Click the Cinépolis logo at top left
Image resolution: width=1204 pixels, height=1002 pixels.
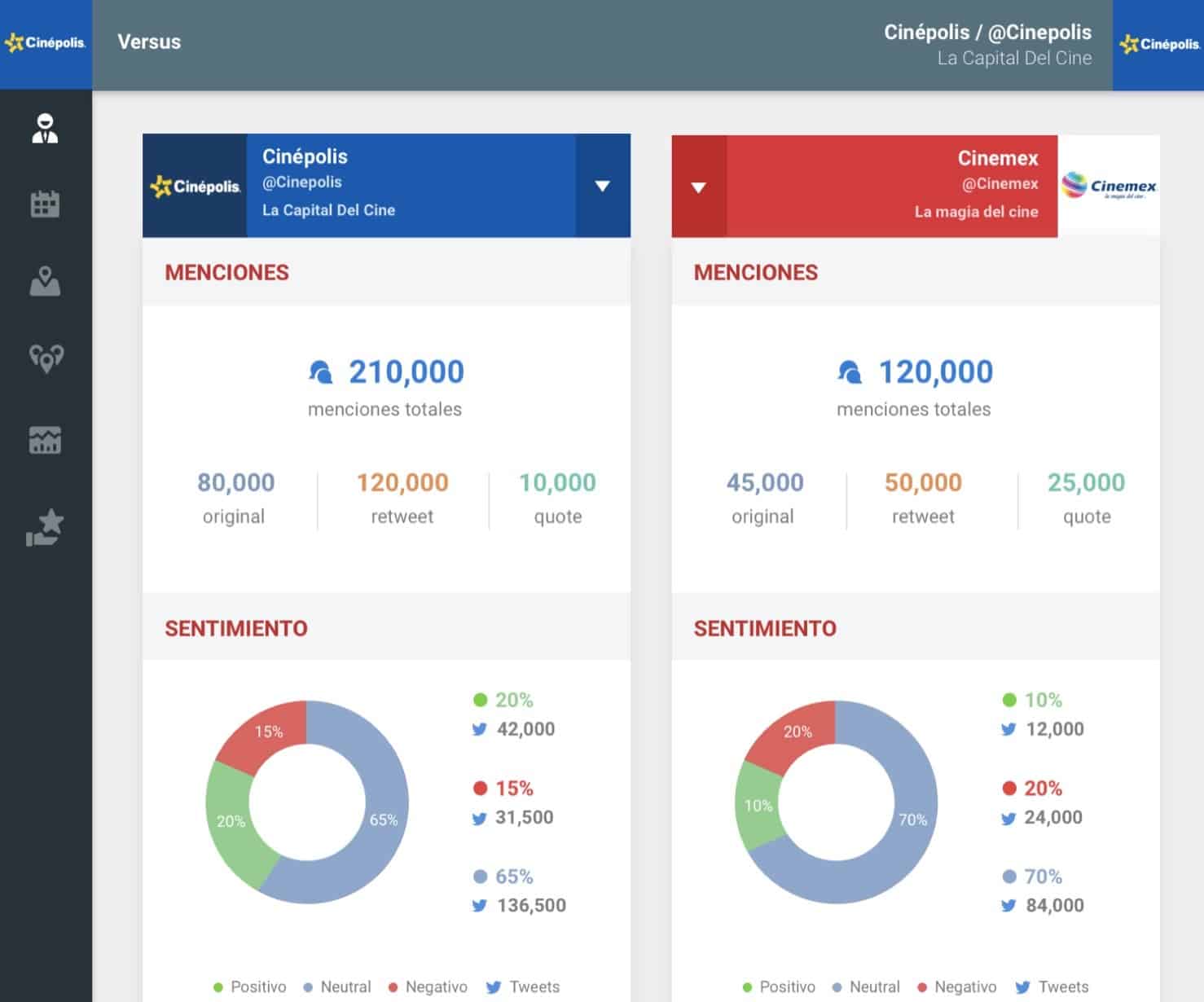coord(46,43)
